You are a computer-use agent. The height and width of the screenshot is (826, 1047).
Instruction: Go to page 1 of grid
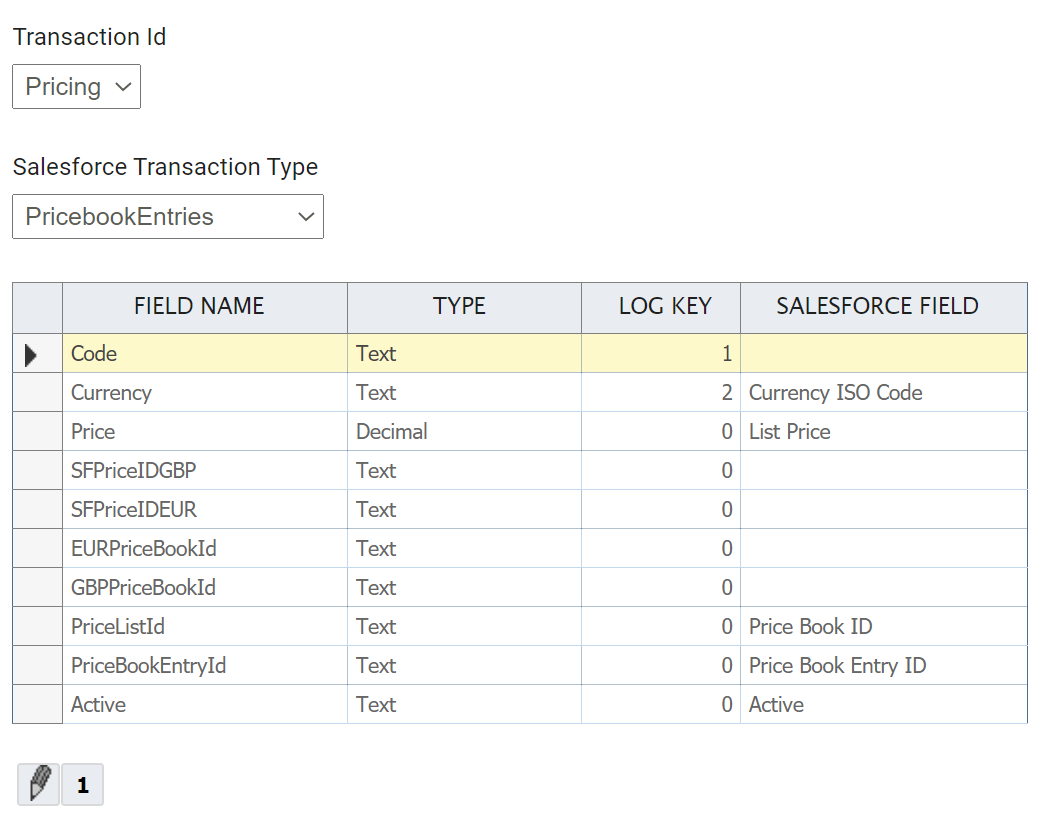[82, 786]
